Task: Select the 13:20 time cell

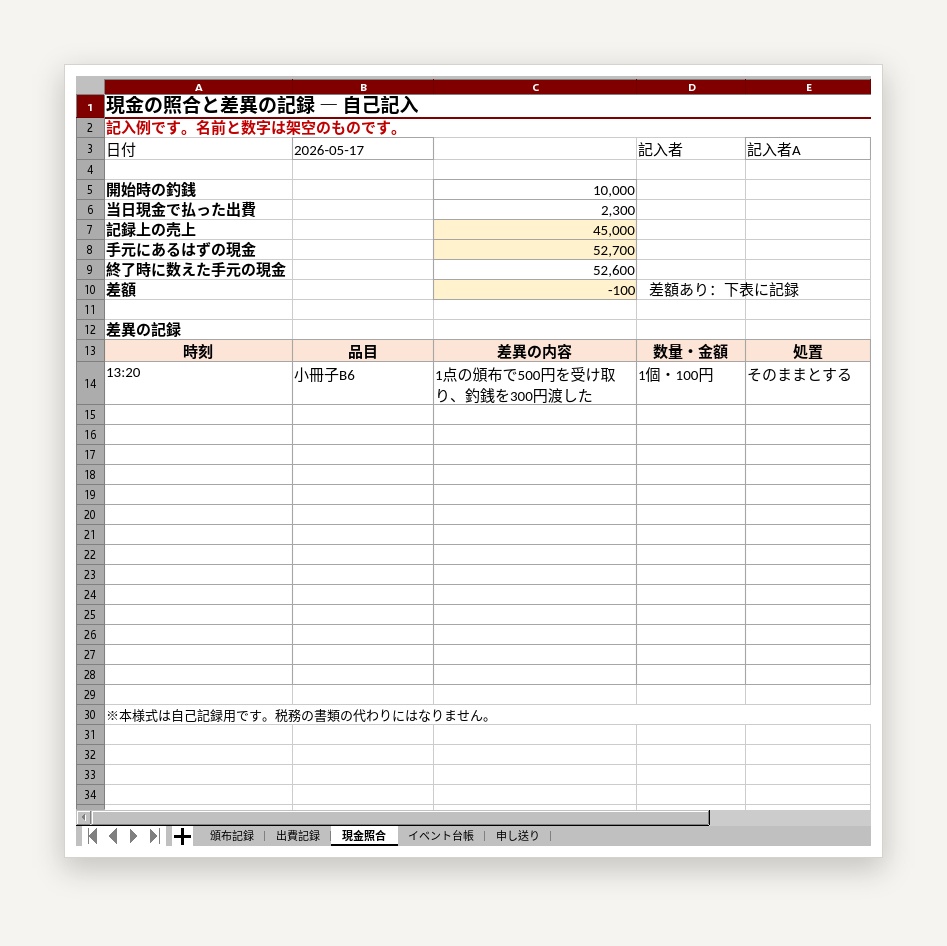Action: pos(198,383)
